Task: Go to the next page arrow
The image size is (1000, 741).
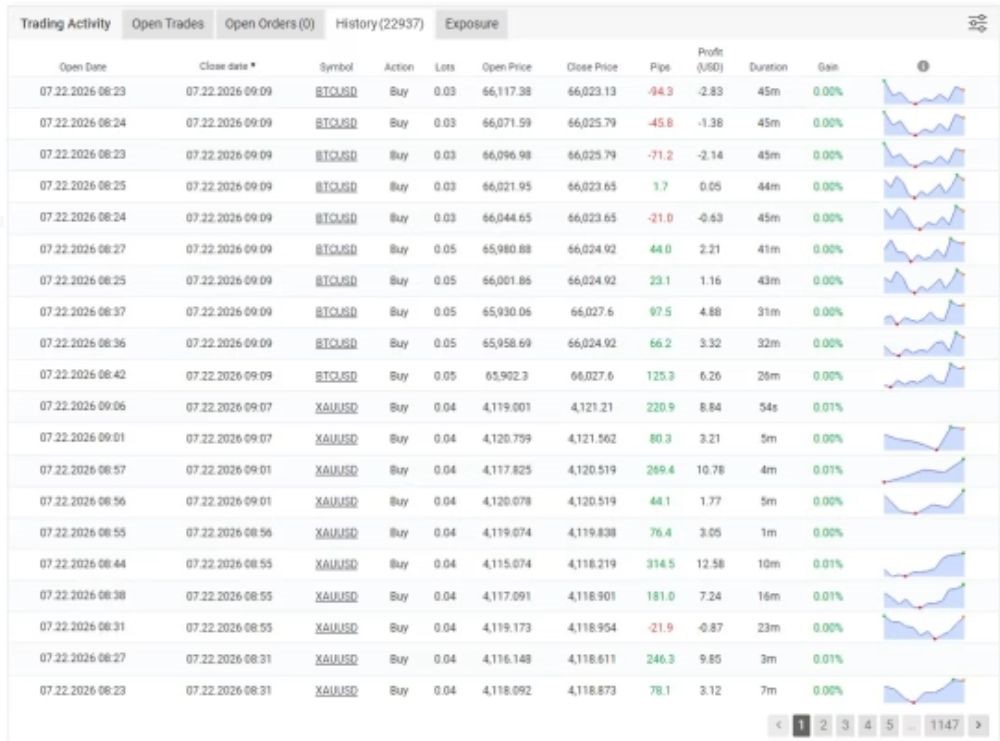Action: tap(978, 725)
